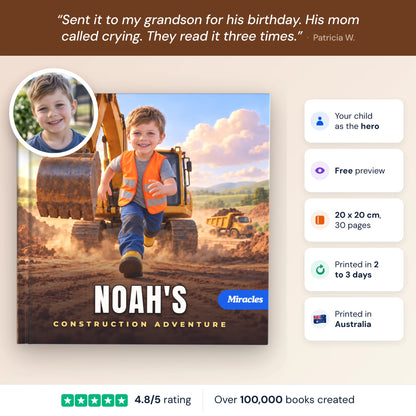Image resolution: width=416 pixels, height=416 pixels.
Task: Open the Free preview card
Action: [354, 171]
